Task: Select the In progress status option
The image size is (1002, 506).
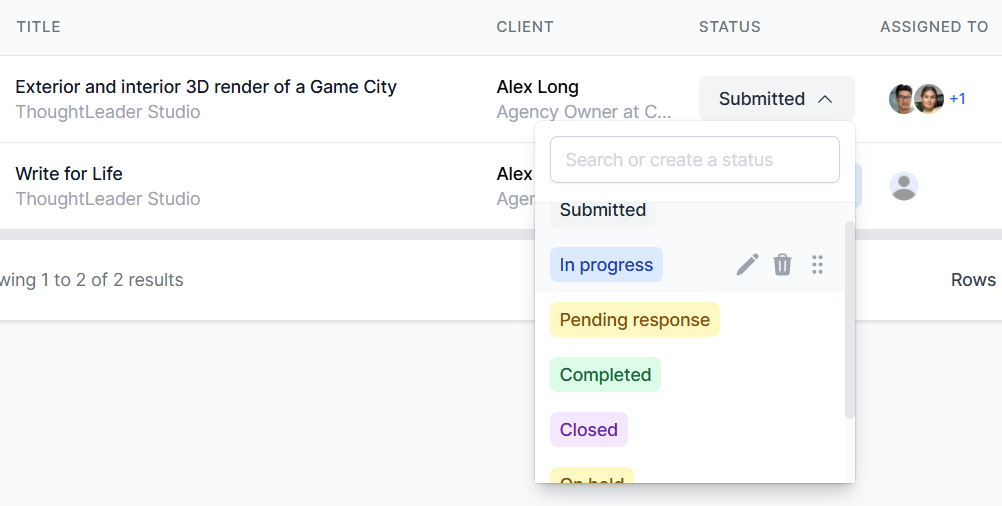Action: [606, 265]
